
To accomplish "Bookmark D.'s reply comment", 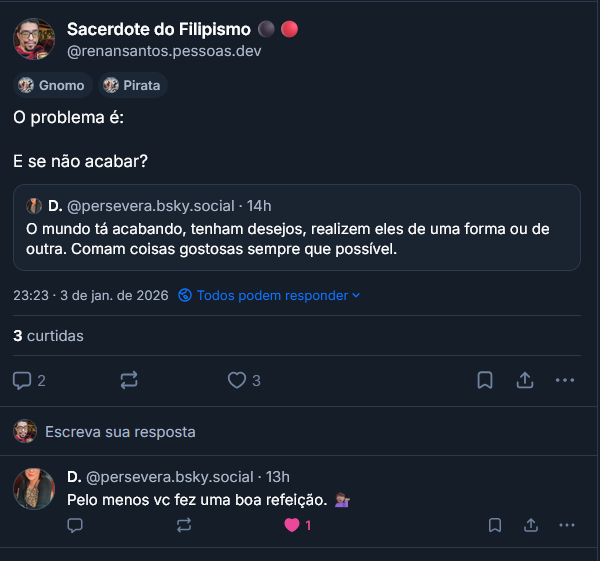I will pyautogui.click(x=494, y=525).
